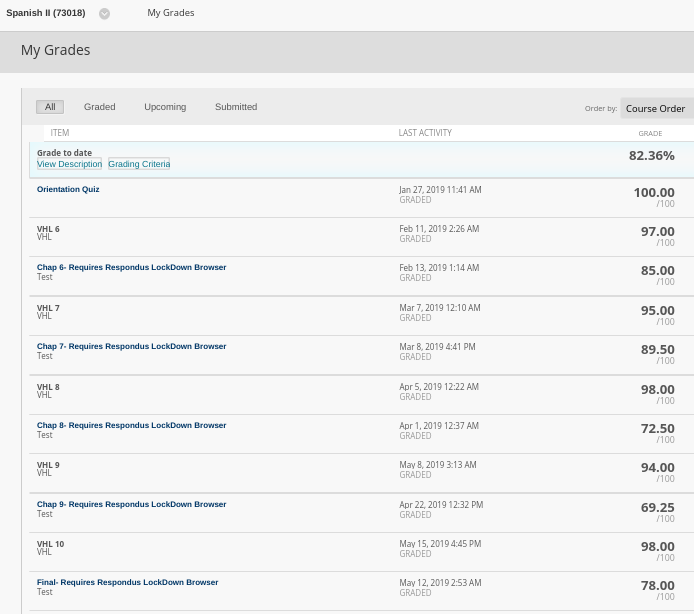Open the Grading Criteria link
The height and width of the screenshot is (614, 694).
coord(139,164)
